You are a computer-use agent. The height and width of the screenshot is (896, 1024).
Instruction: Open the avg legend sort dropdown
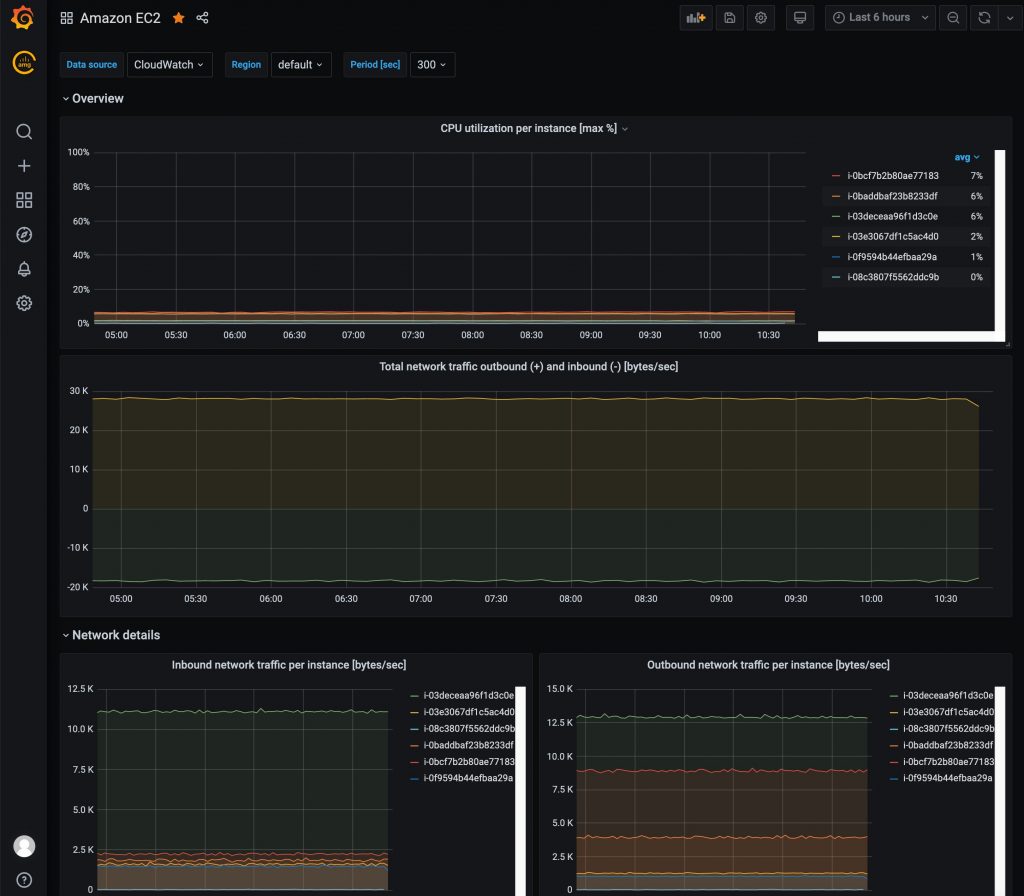(x=967, y=157)
